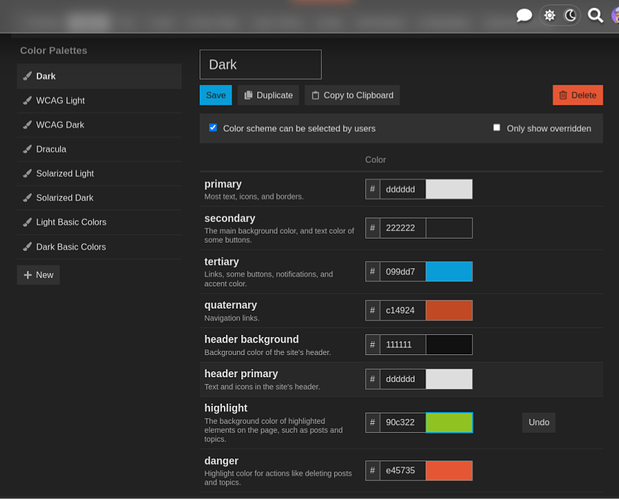Open the search magnifier icon
The width and height of the screenshot is (619, 500).
pyautogui.click(x=595, y=16)
